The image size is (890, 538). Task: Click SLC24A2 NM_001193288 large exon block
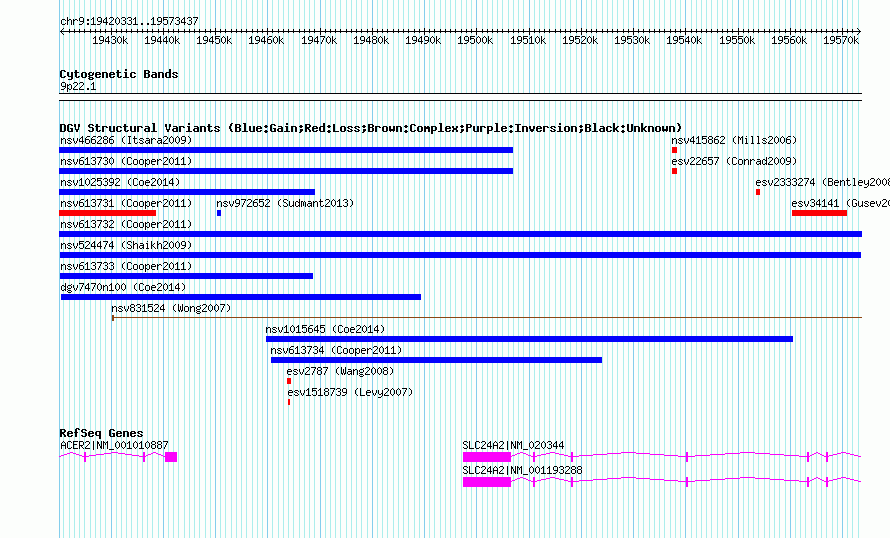click(487, 482)
